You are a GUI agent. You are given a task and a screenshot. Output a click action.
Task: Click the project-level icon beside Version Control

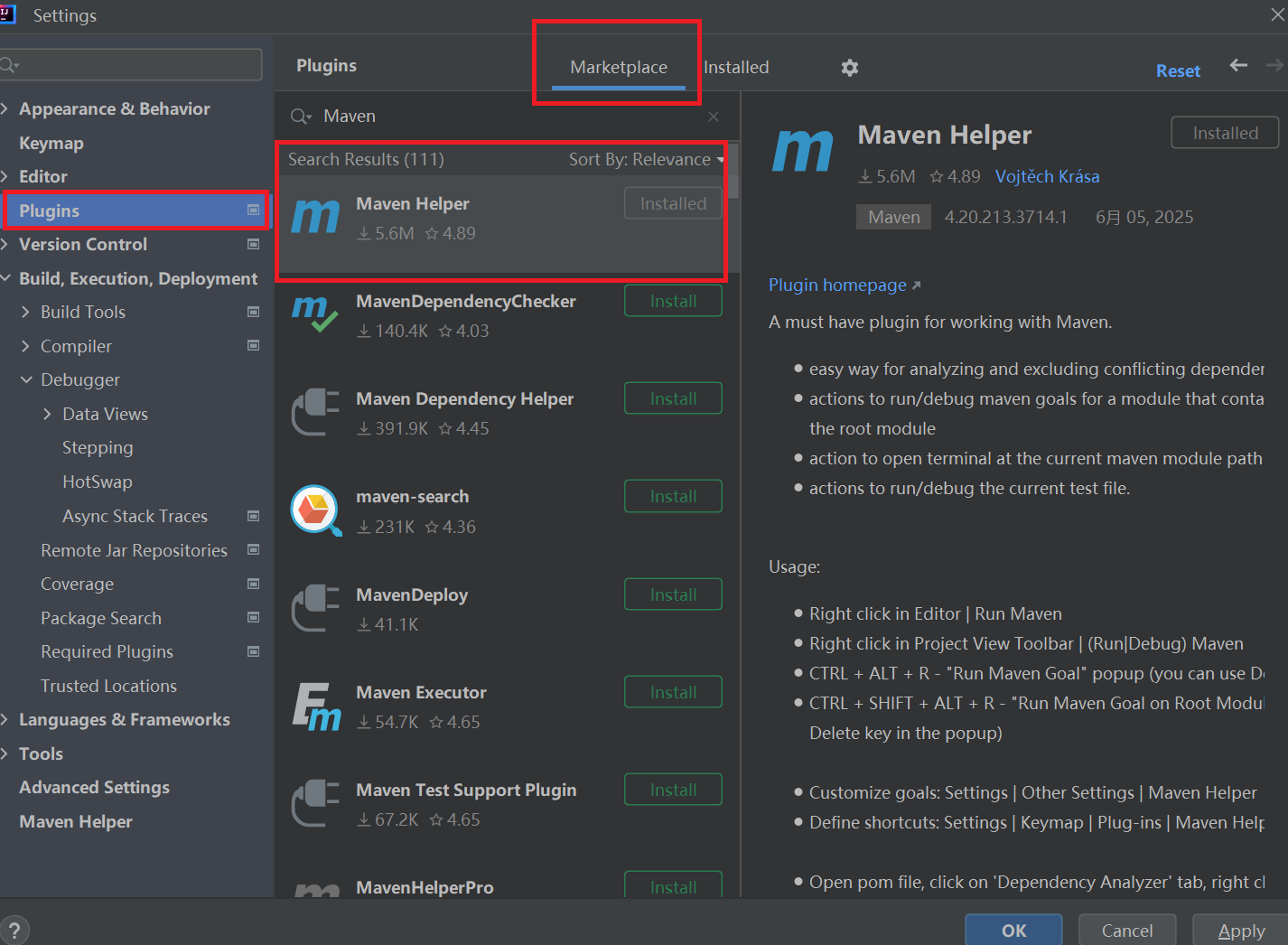(x=254, y=244)
